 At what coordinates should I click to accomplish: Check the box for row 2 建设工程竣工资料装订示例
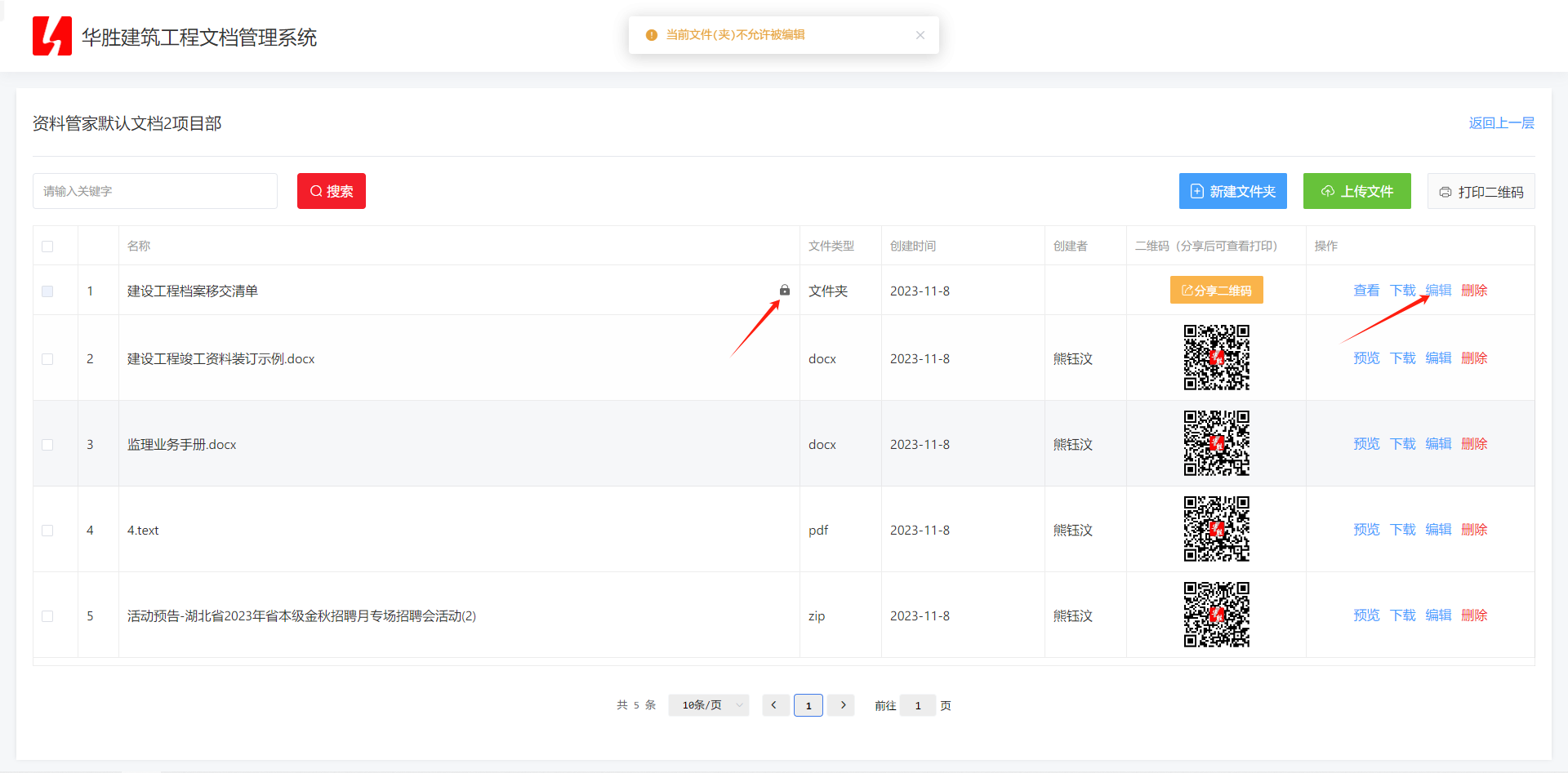47,359
